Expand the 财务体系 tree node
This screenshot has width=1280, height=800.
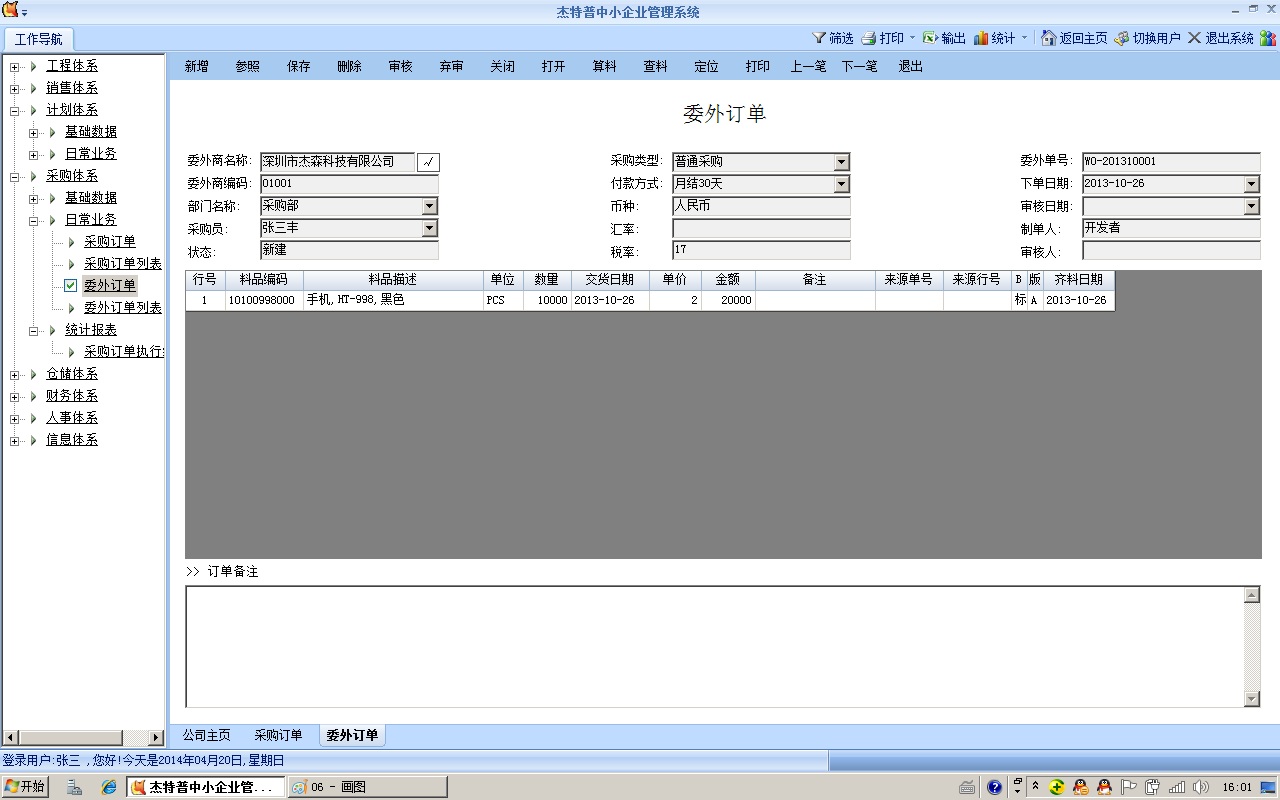(15, 396)
